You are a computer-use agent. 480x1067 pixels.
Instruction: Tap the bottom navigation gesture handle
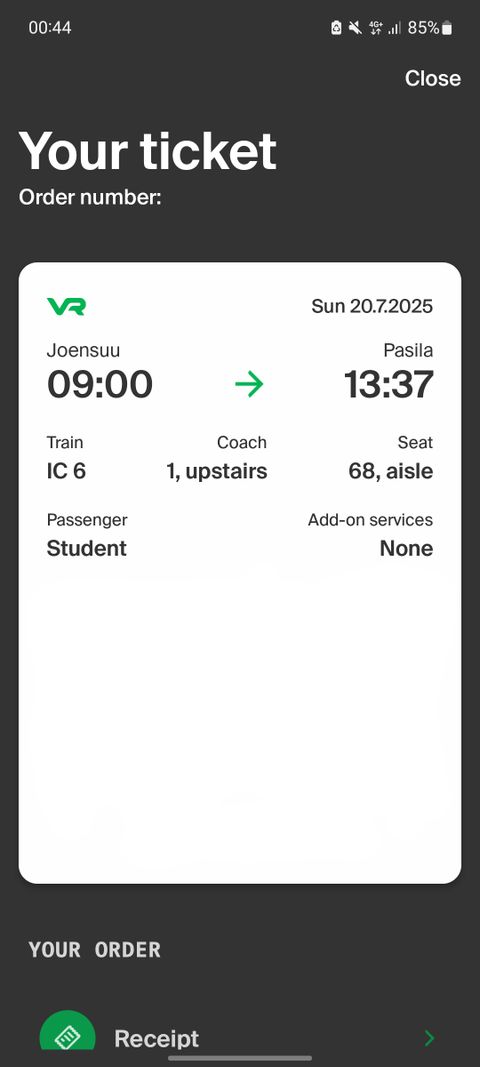(240, 1057)
